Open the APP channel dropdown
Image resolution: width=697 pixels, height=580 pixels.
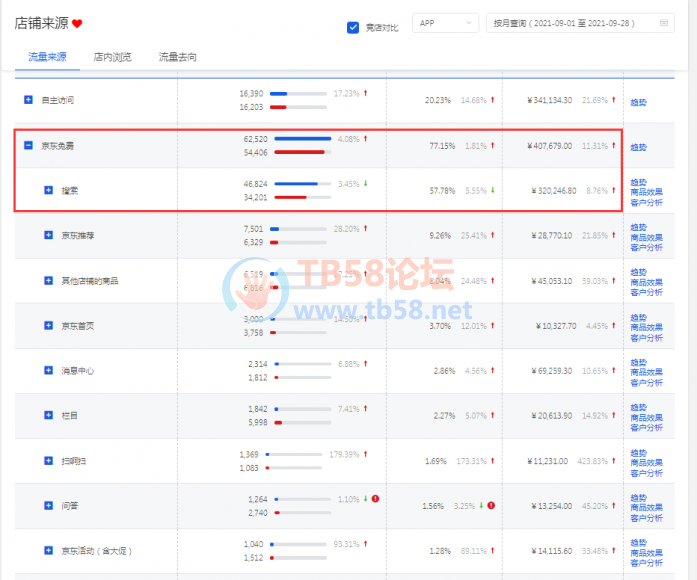pos(445,23)
